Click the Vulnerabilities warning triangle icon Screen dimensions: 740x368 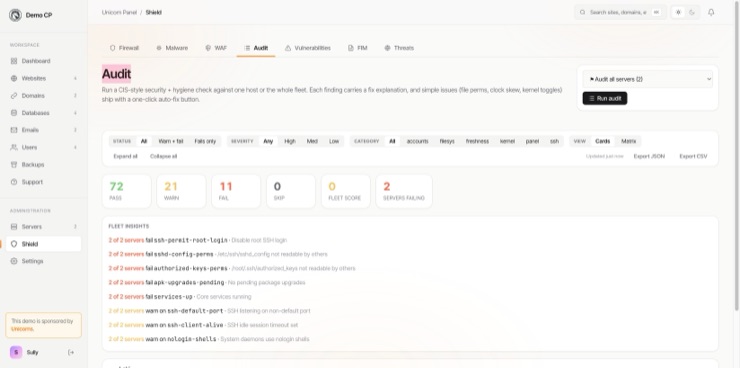pyautogui.click(x=288, y=48)
